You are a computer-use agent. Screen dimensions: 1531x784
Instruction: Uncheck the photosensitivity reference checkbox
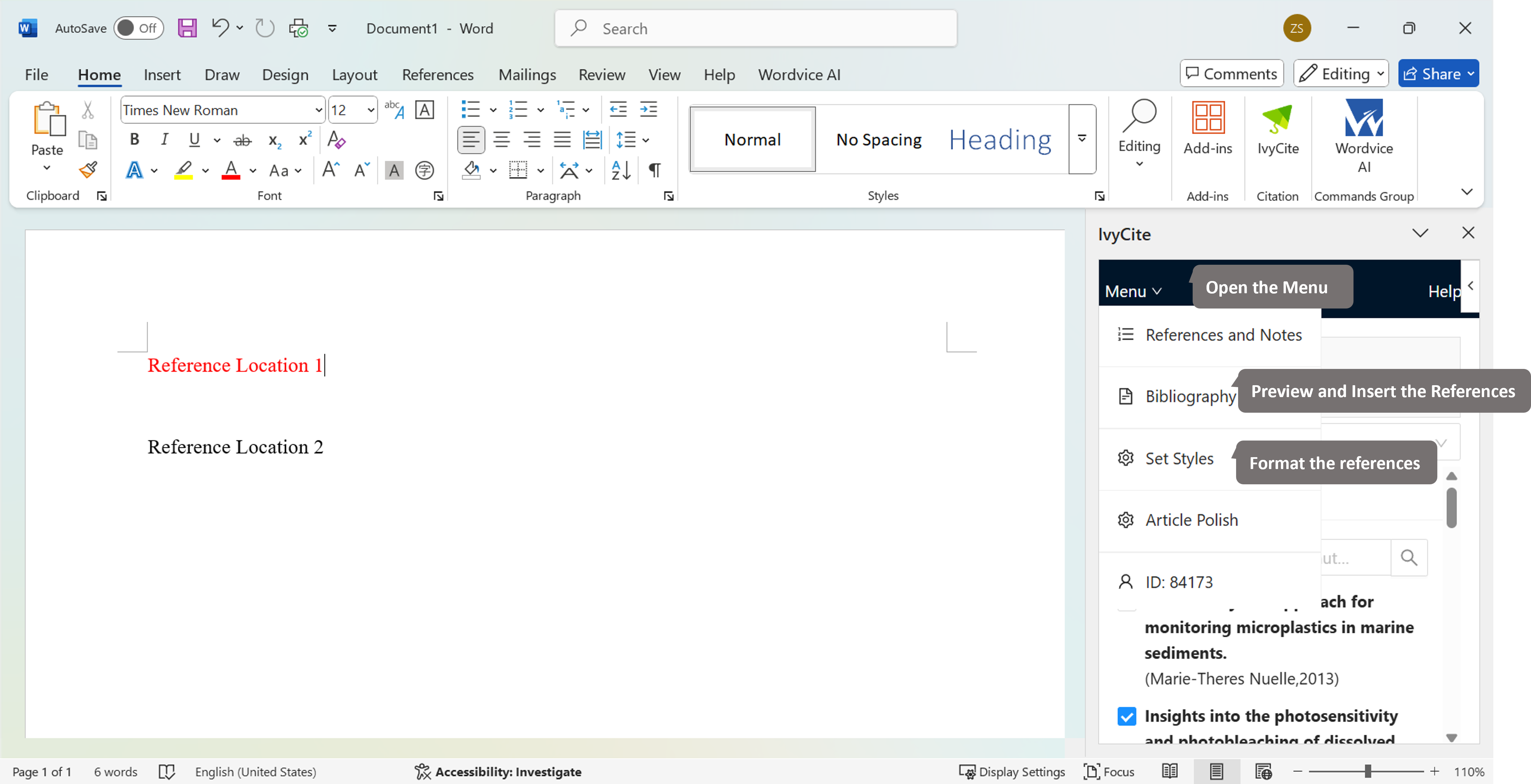1126,716
